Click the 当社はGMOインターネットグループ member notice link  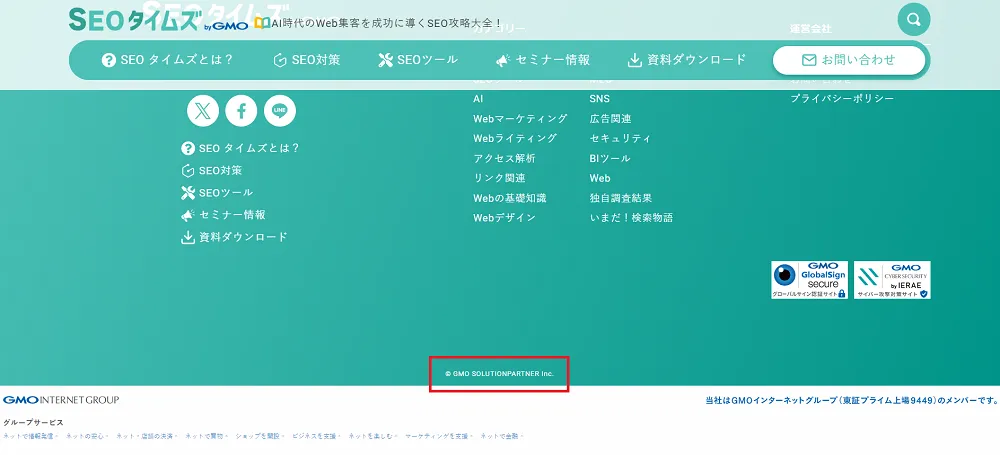(852, 401)
